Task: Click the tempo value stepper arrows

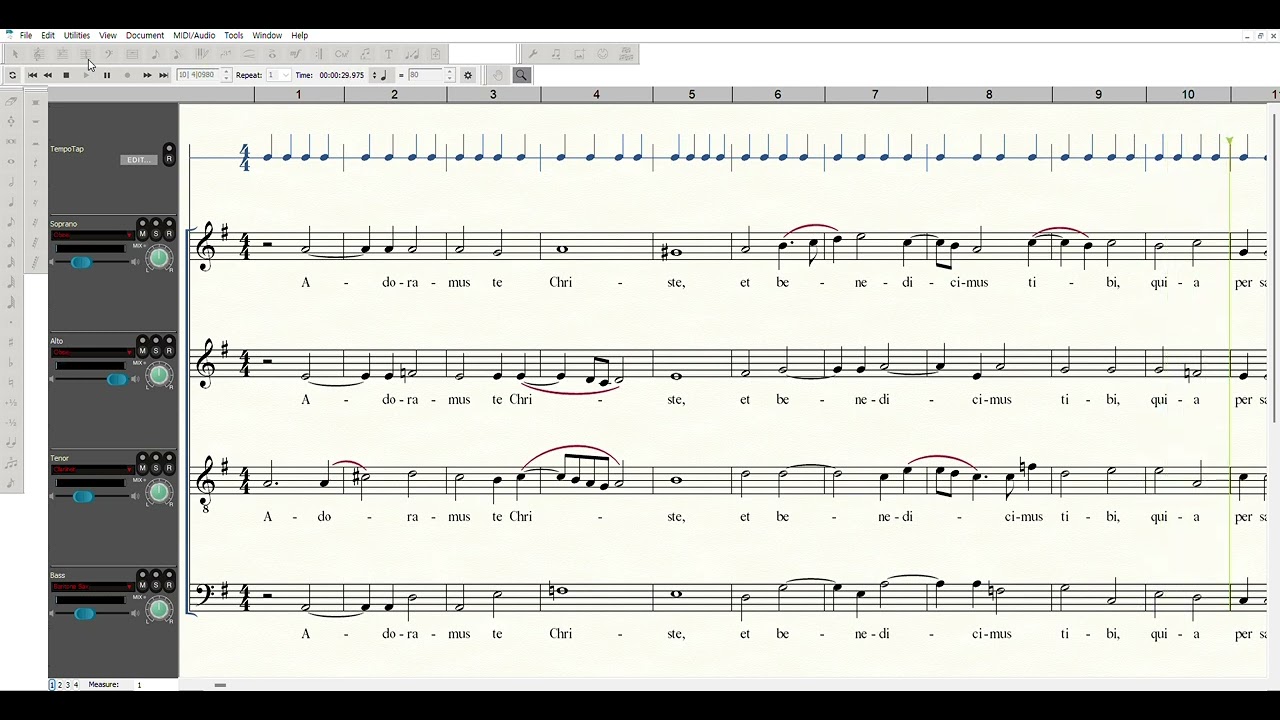Action: coord(450,75)
